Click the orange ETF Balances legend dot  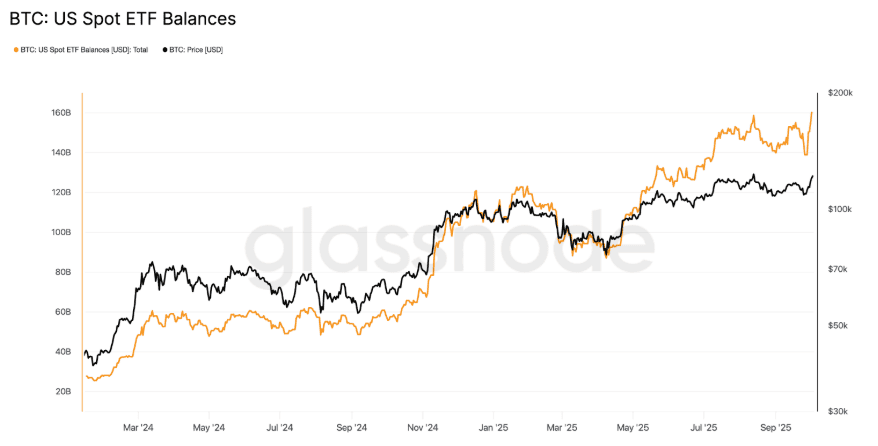[15, 49]
